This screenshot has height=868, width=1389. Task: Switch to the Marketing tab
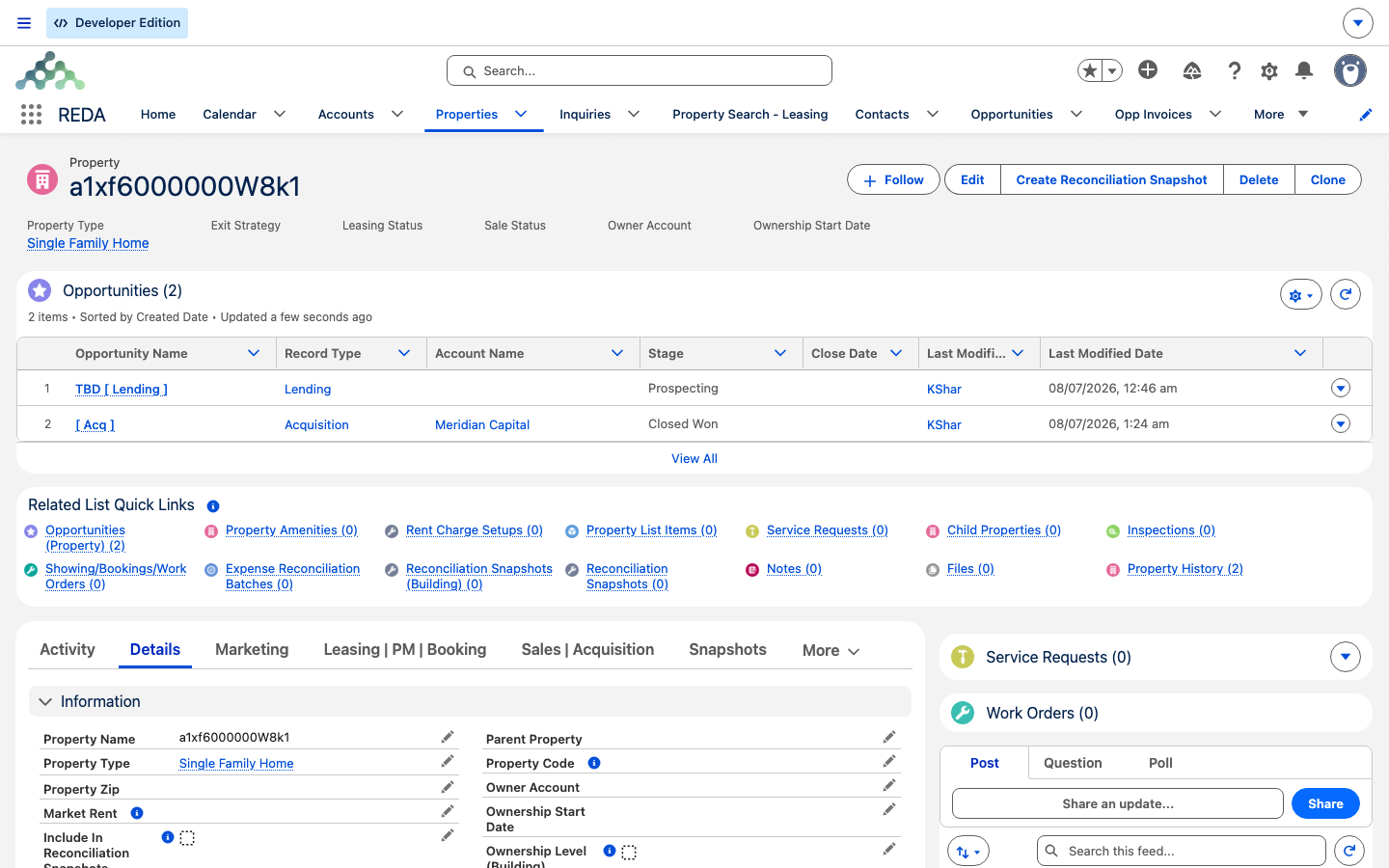click(252, 650)
